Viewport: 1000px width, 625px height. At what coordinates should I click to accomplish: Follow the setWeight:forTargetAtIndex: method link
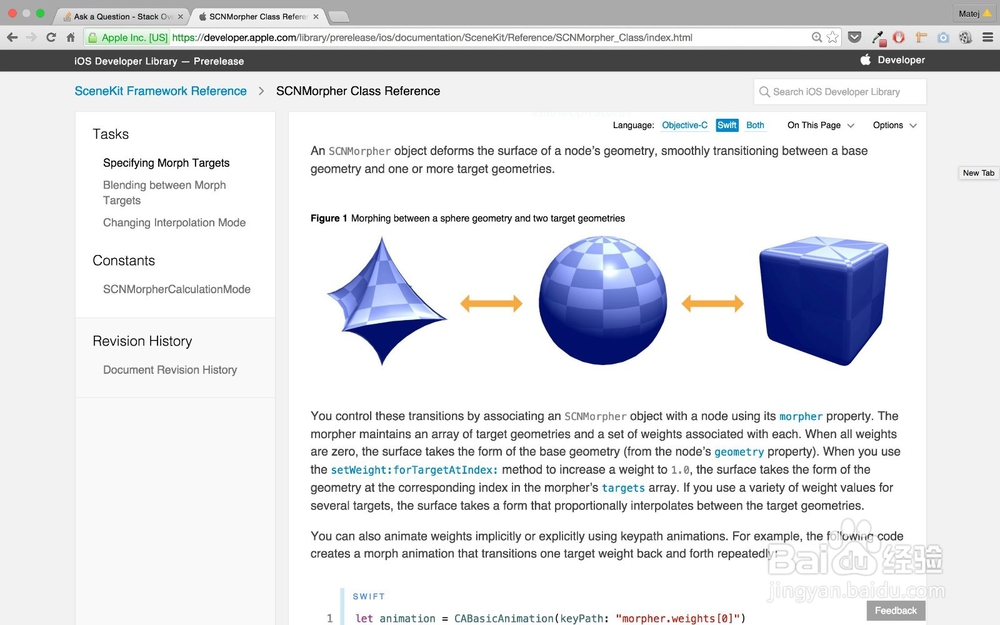tap(414, 470)
